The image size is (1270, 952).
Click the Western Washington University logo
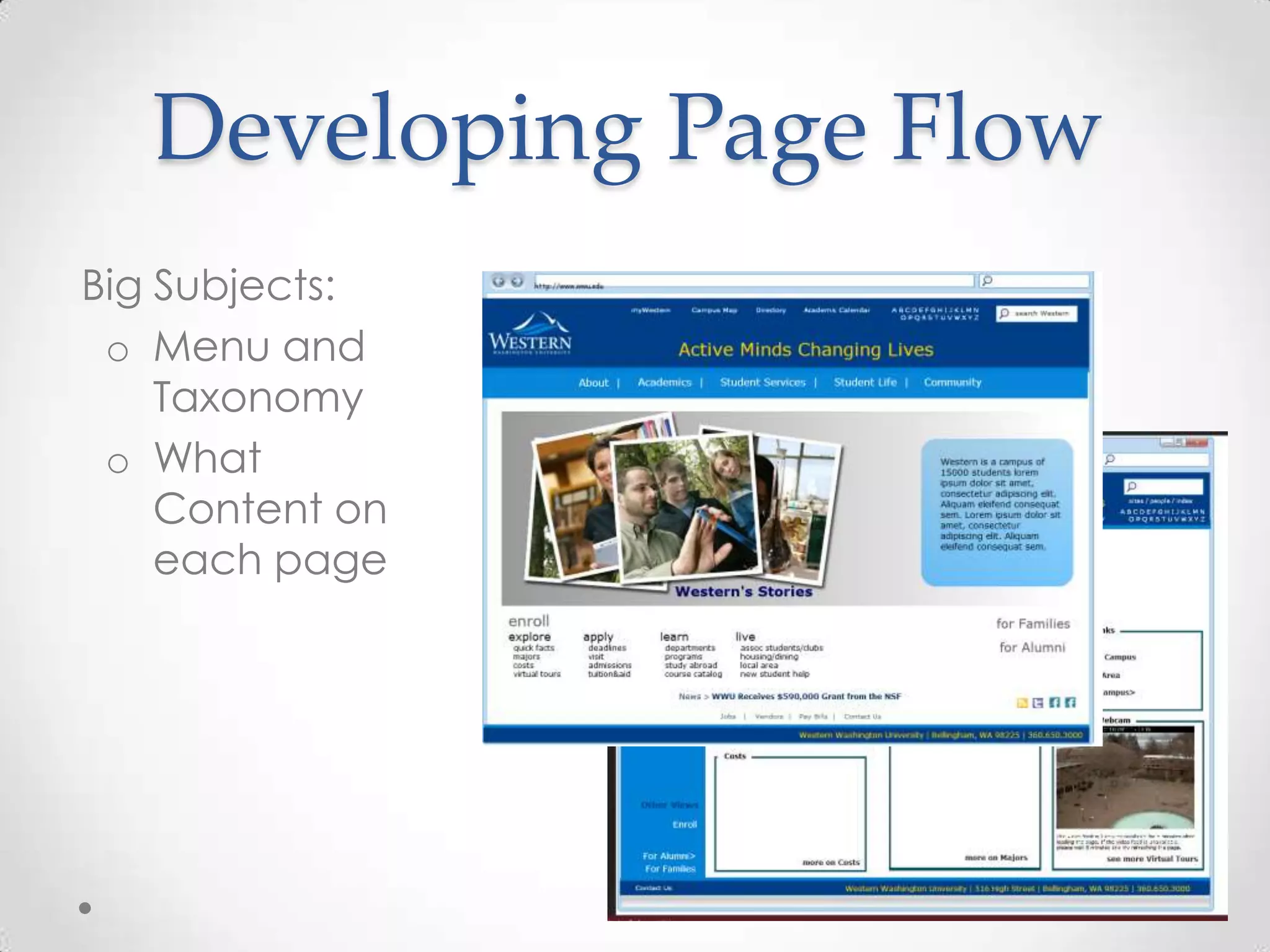pos(530,333)
